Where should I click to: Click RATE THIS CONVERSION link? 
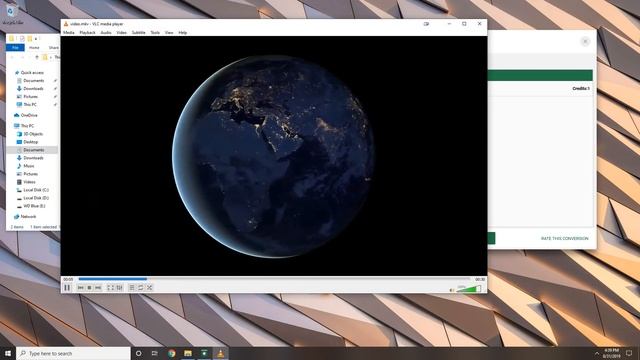(x=564, y=238)
